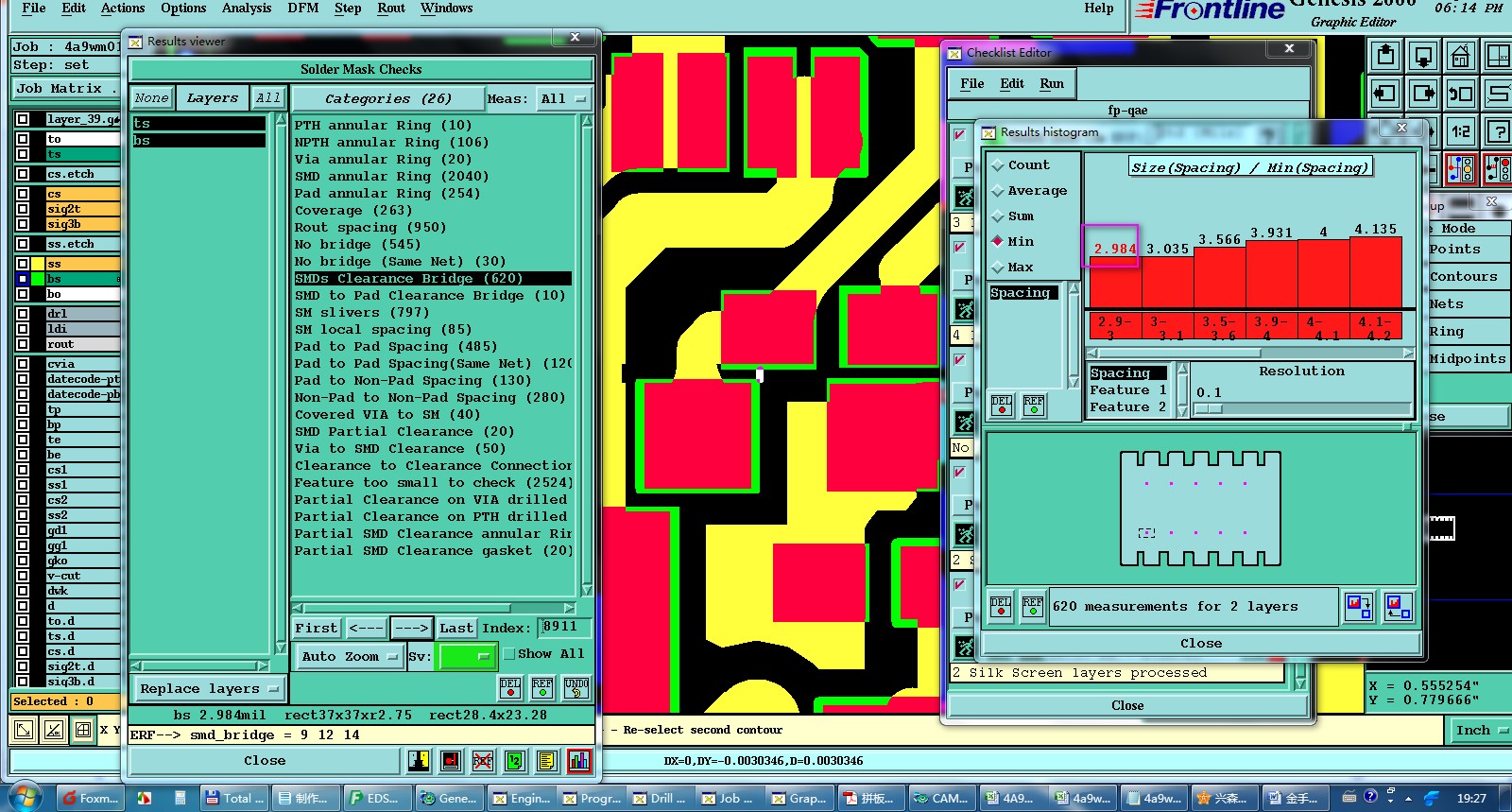Open Run menu in Checklist Editor

tap(1052, 84)
